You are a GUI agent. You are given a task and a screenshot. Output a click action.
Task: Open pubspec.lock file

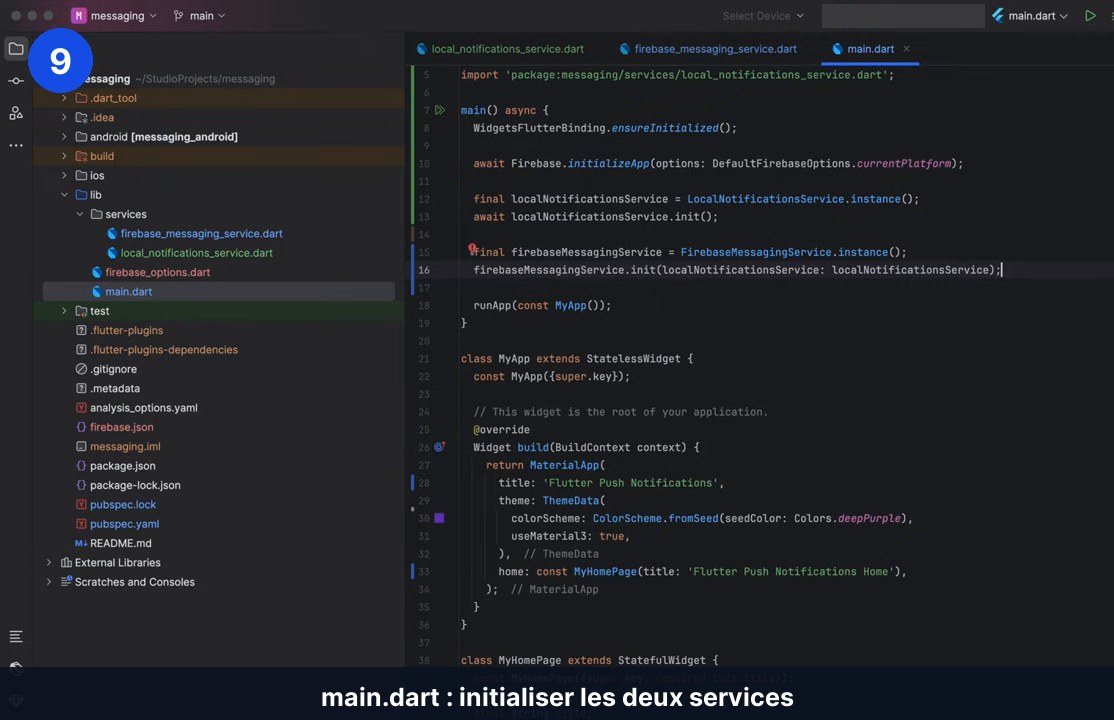click(122, 505)
